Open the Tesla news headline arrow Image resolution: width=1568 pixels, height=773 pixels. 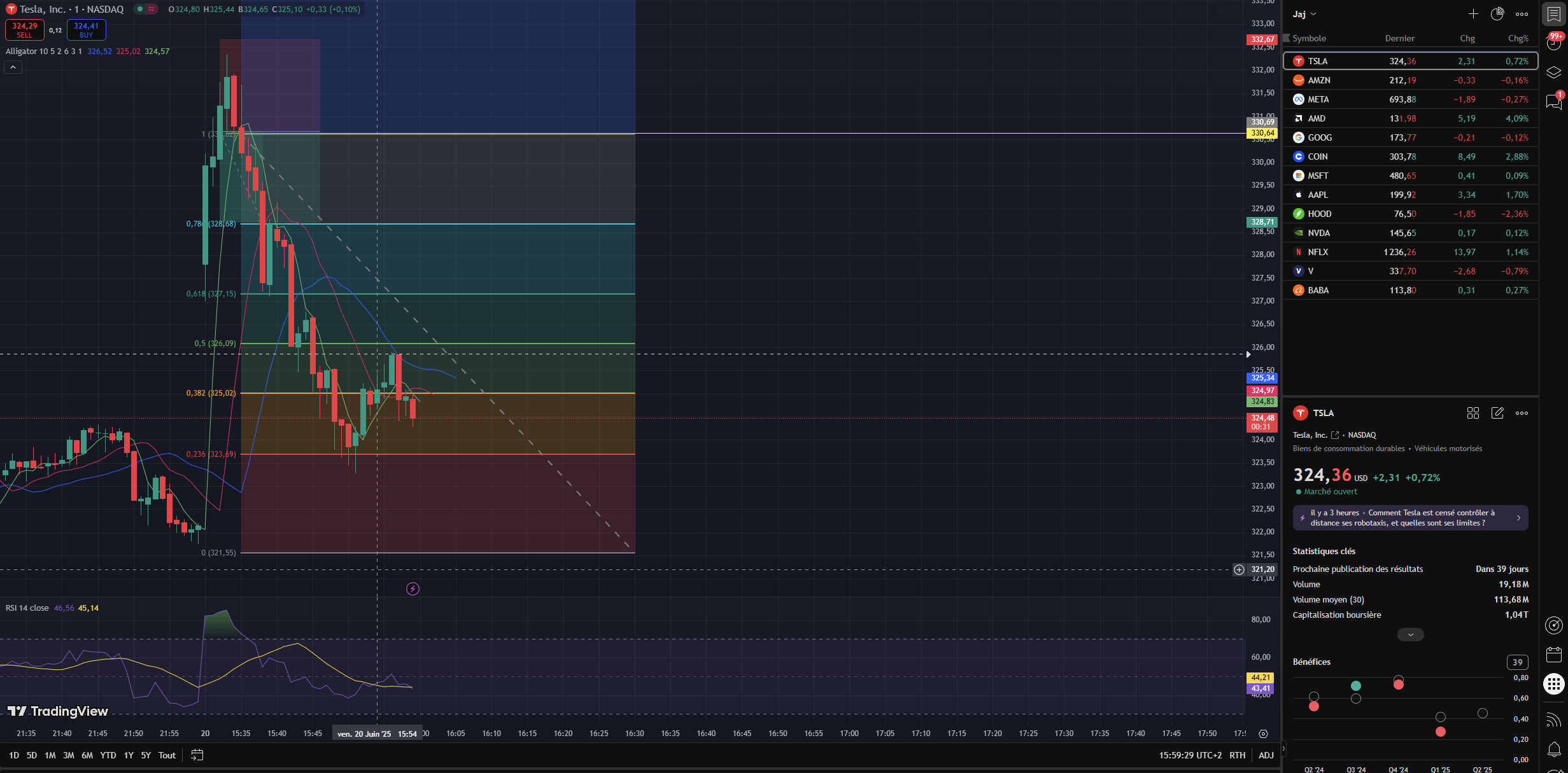tap(1518, 518)
